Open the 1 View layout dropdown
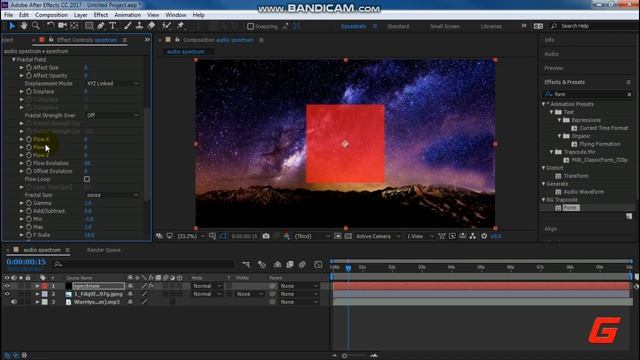 click(420, 236)
